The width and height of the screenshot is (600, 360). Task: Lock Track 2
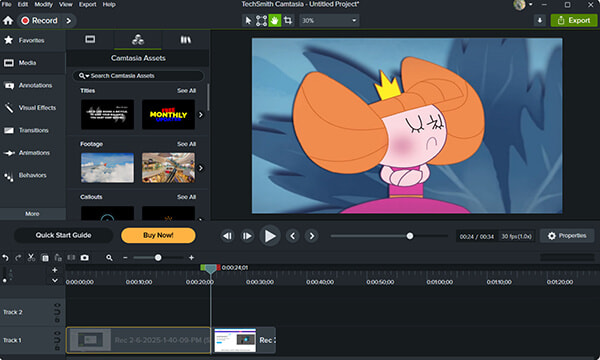point(57,320)
